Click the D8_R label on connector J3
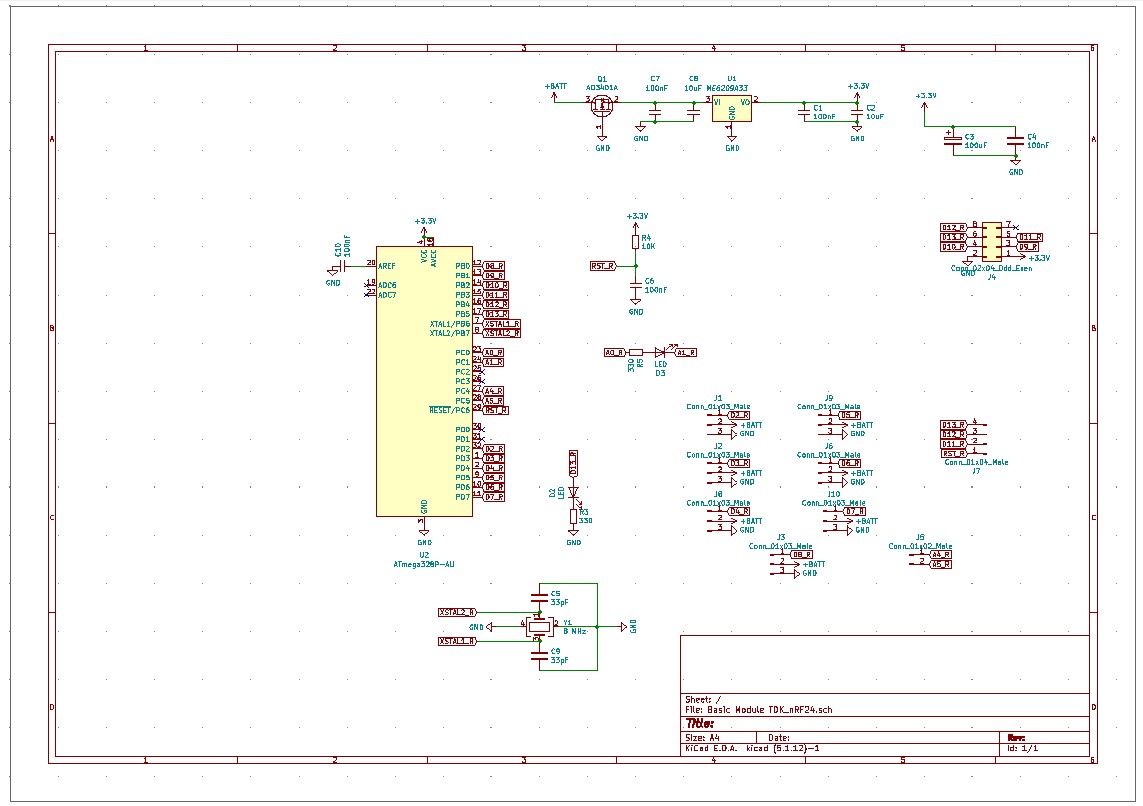This screenshot has height=806, width=1143. pos(801,554)
